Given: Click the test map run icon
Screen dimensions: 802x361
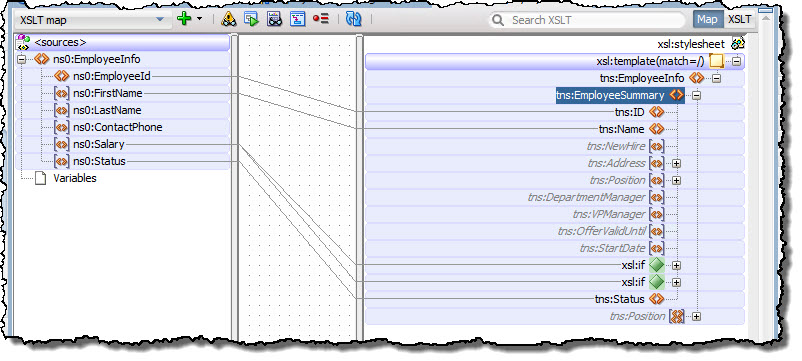Looking at the screenshot, I should (x=251, y=19).
